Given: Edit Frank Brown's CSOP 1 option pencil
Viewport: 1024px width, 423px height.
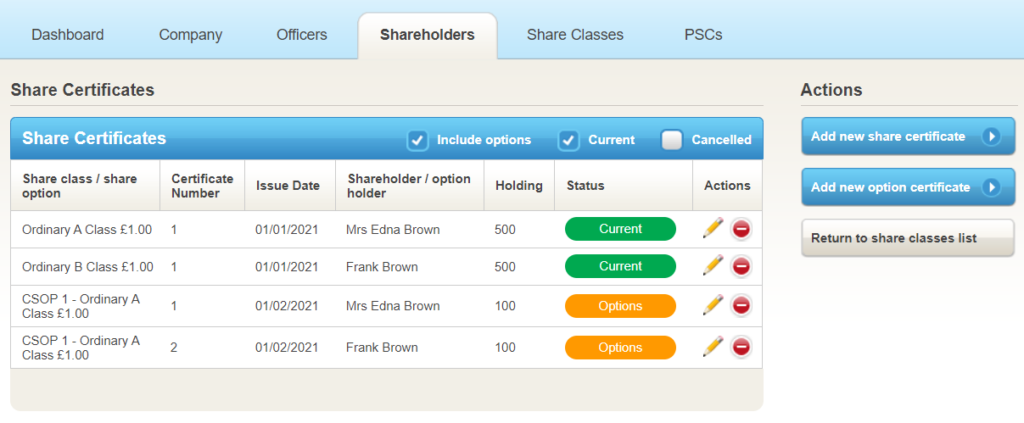Looking at the screenshot, I should [x=712, y=347].
